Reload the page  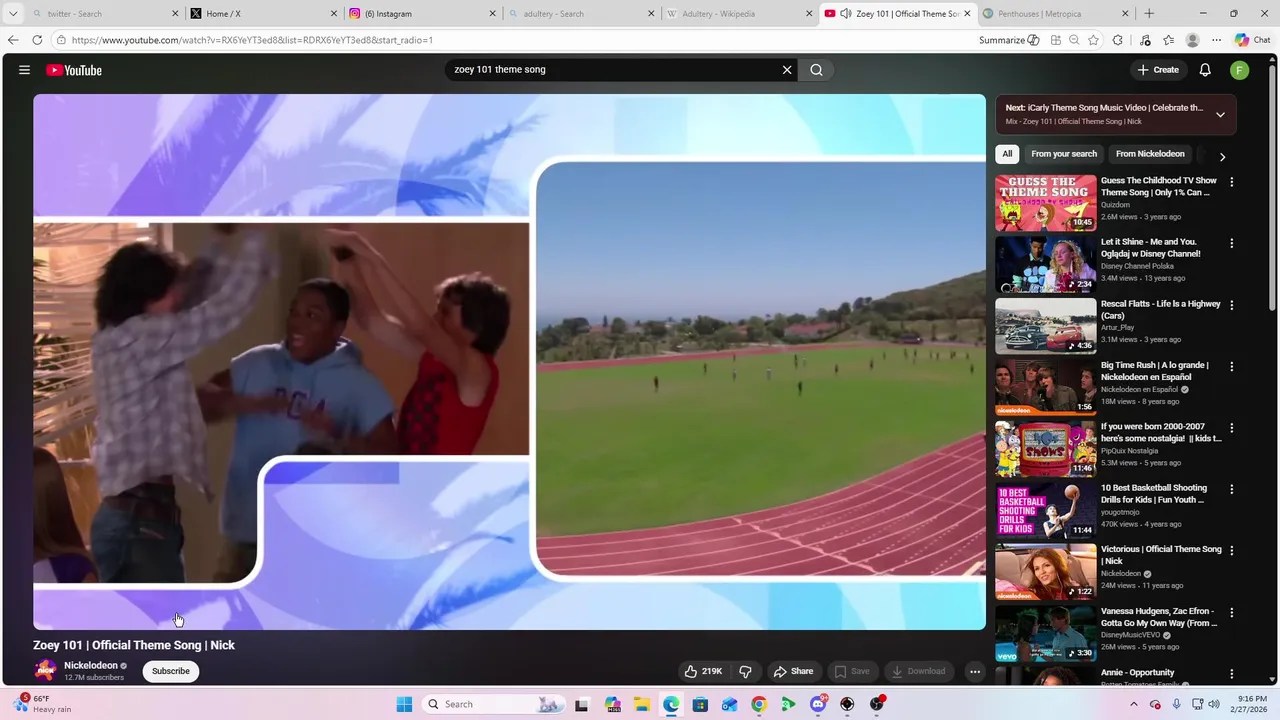tap(37, 40)
